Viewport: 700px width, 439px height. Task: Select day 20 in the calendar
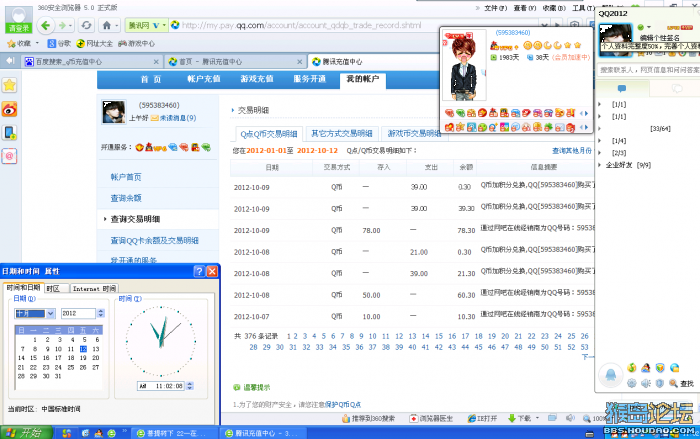click(x=96, y=358)
